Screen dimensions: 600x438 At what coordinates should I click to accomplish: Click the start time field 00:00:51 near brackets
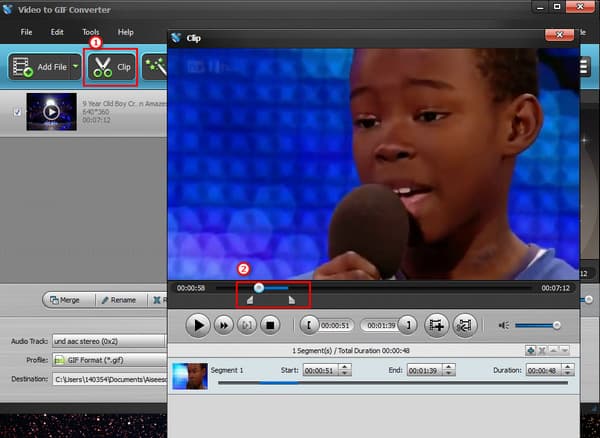click(335, 326)
